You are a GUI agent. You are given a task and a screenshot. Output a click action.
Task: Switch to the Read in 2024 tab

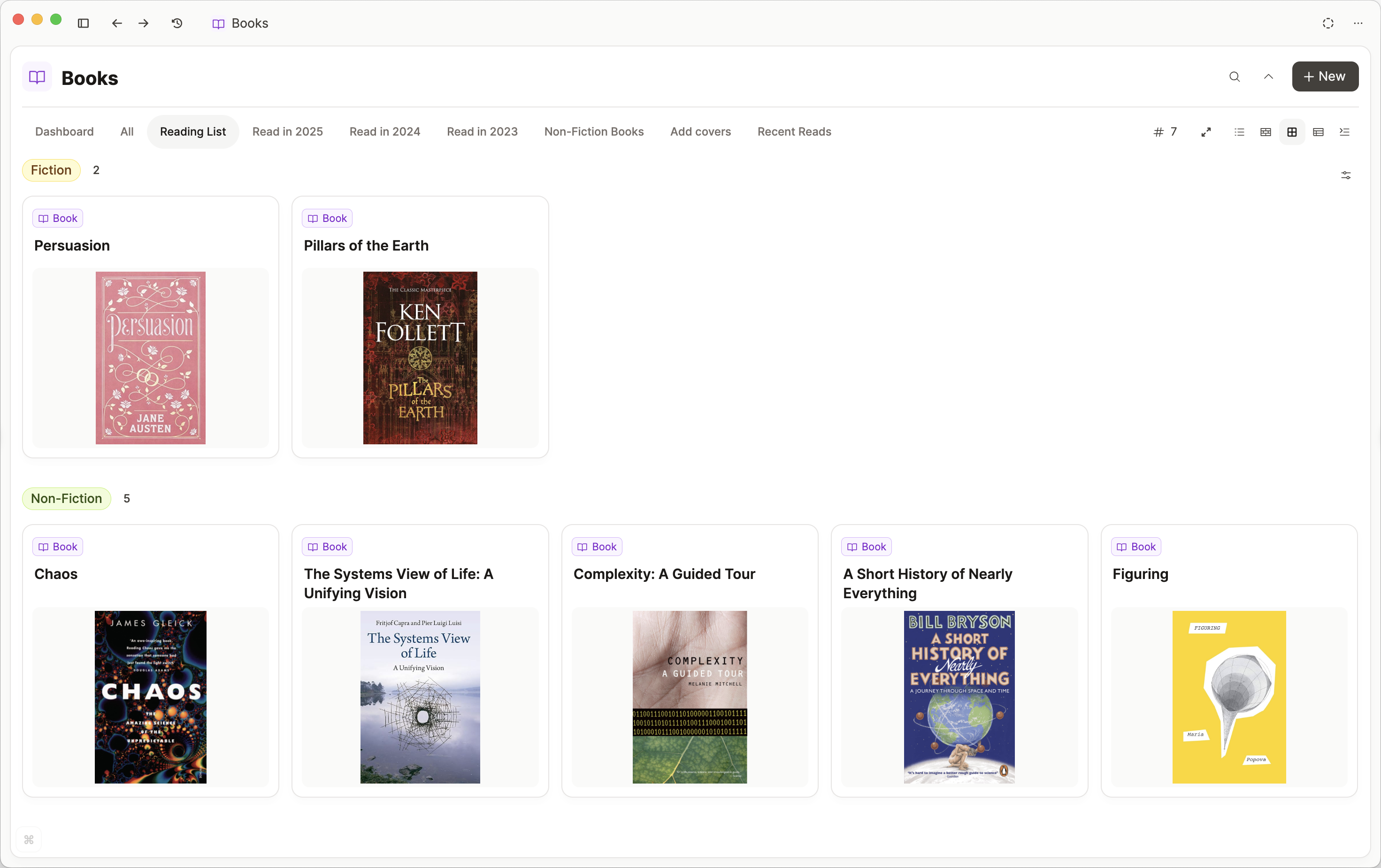[384, 131]
